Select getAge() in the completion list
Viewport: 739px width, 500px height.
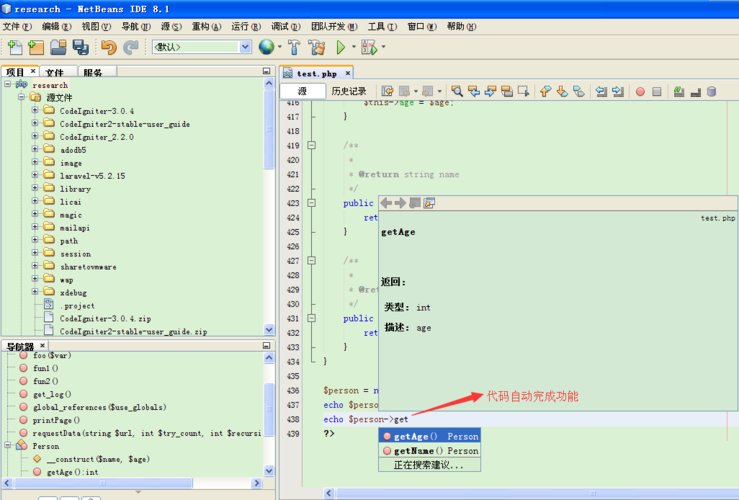(429, 436)
